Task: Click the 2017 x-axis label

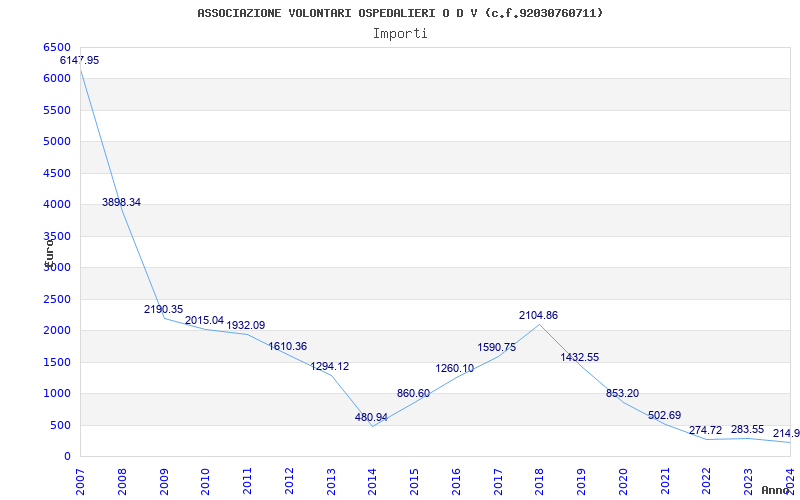Action: [x=498, y=482]
